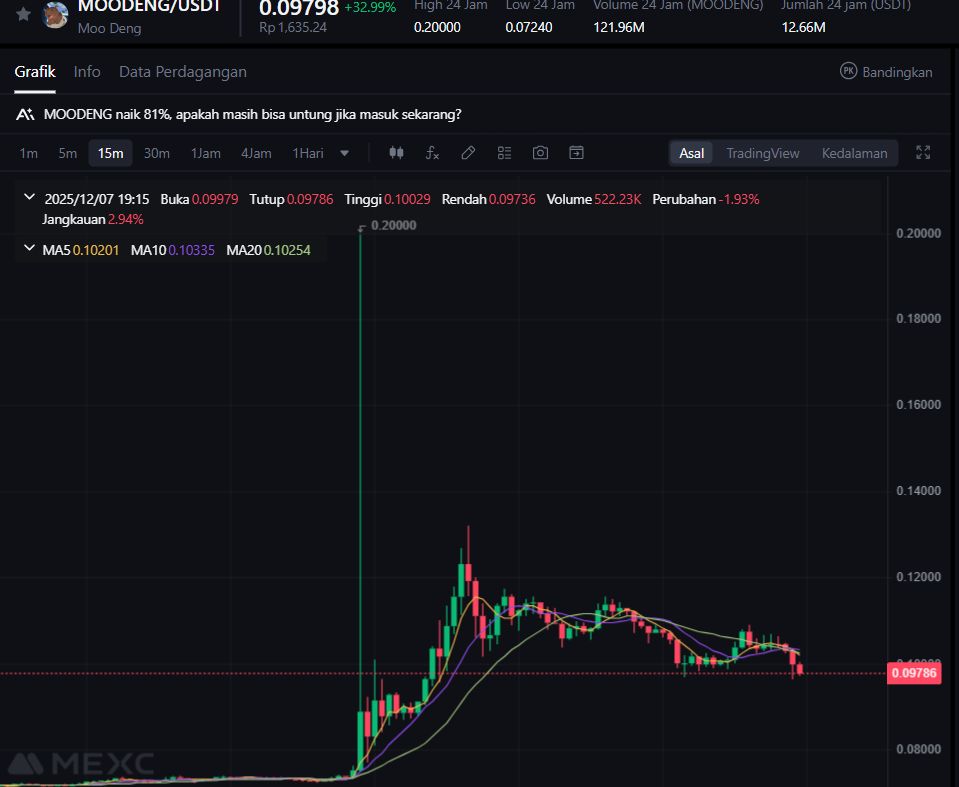Collapse the OHLC data row chevron
The height and width of the screenshot is (787, 959).
(x=29, y=198)
